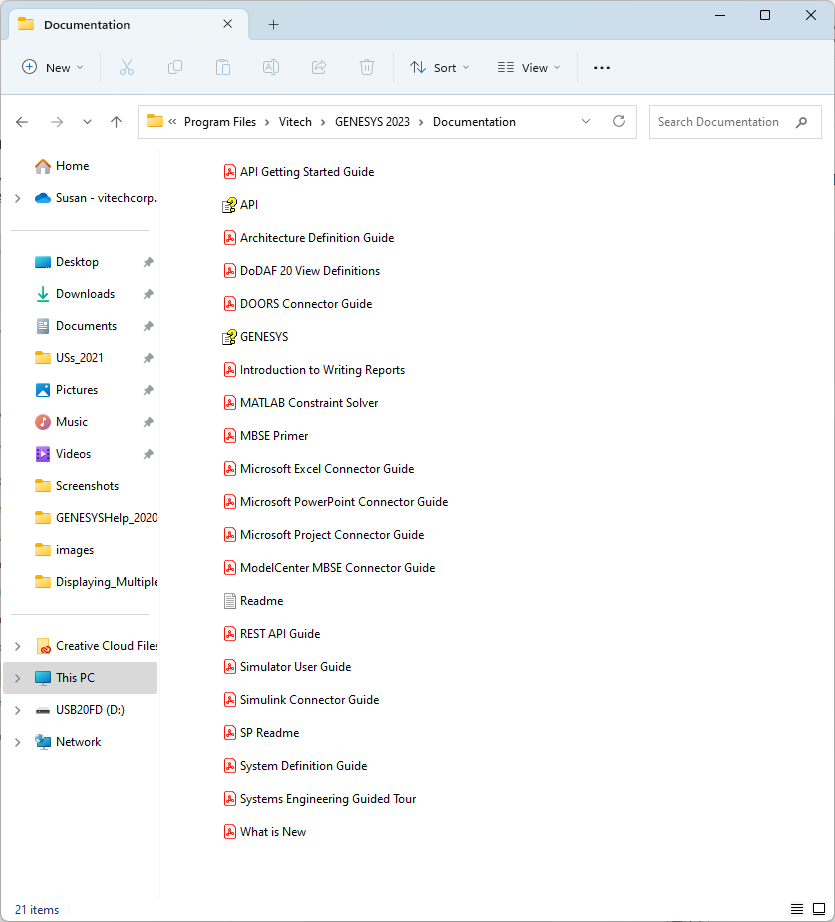Click the Share icon
Screen dimensions: 835x922
point(318,67)
